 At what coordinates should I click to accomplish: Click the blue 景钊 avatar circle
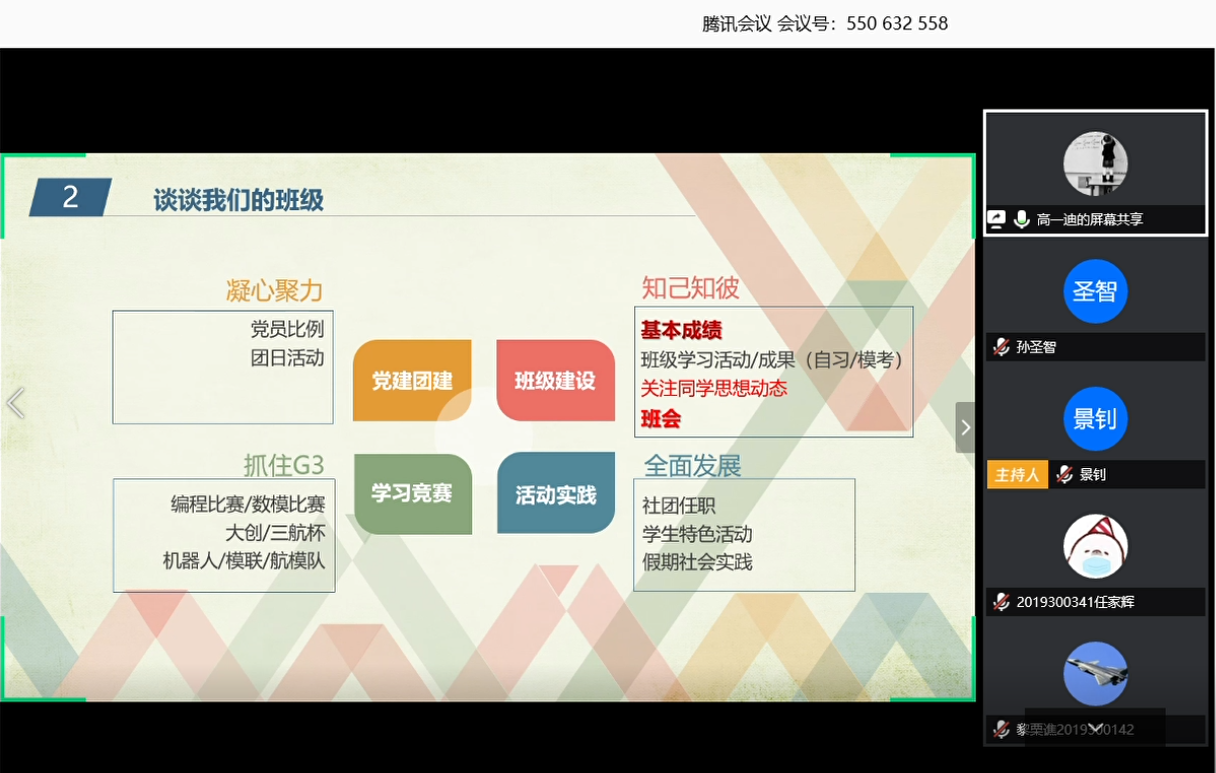(x=1095, y=418)
